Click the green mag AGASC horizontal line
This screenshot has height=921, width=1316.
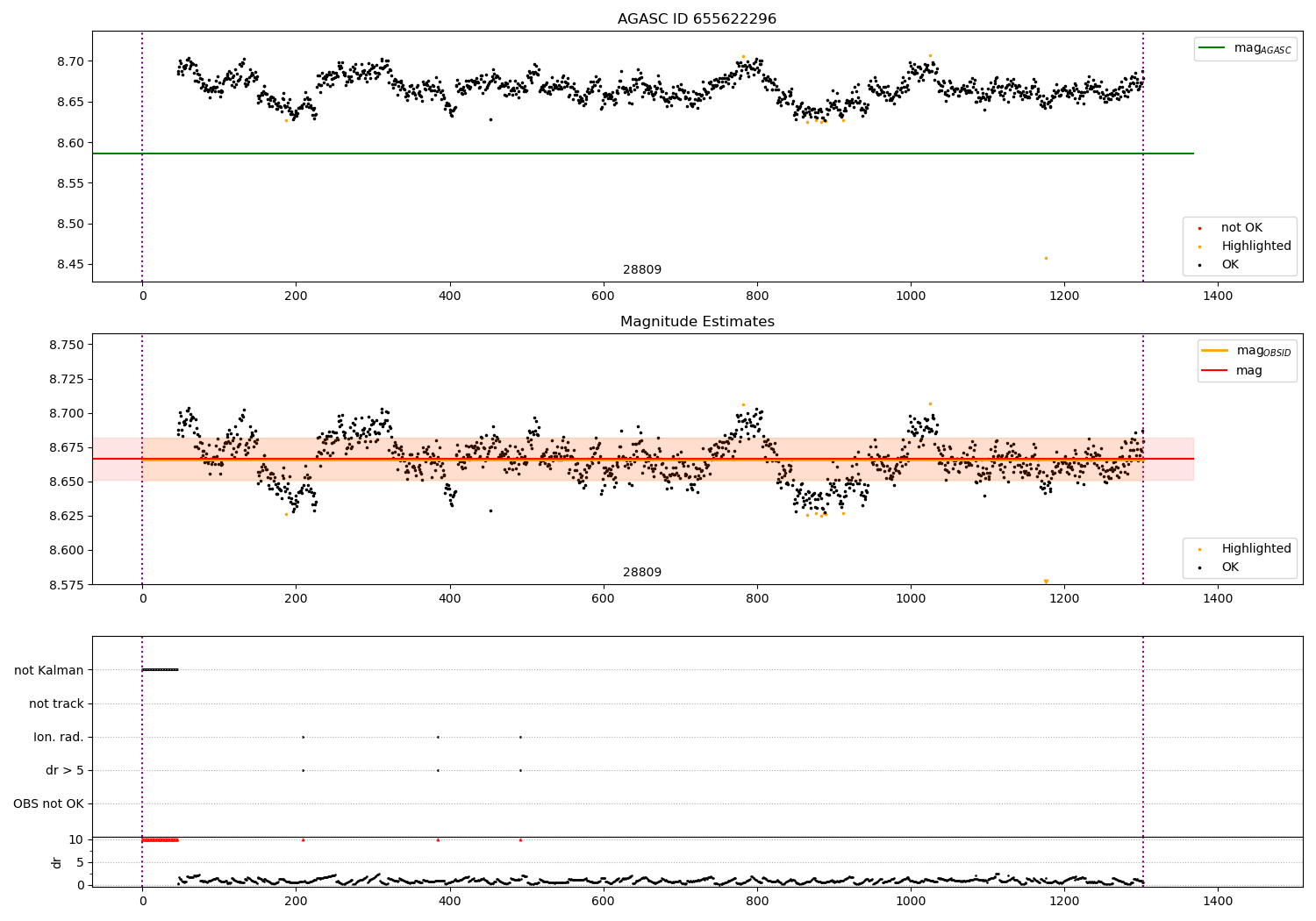tap(643, 153)
